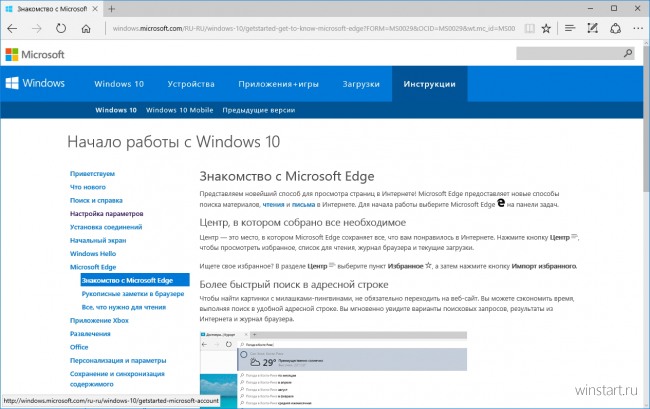Open the Microsoft Edge sidebar link
650x409 pixels.
pyautogui.click(x=93, y=267)
